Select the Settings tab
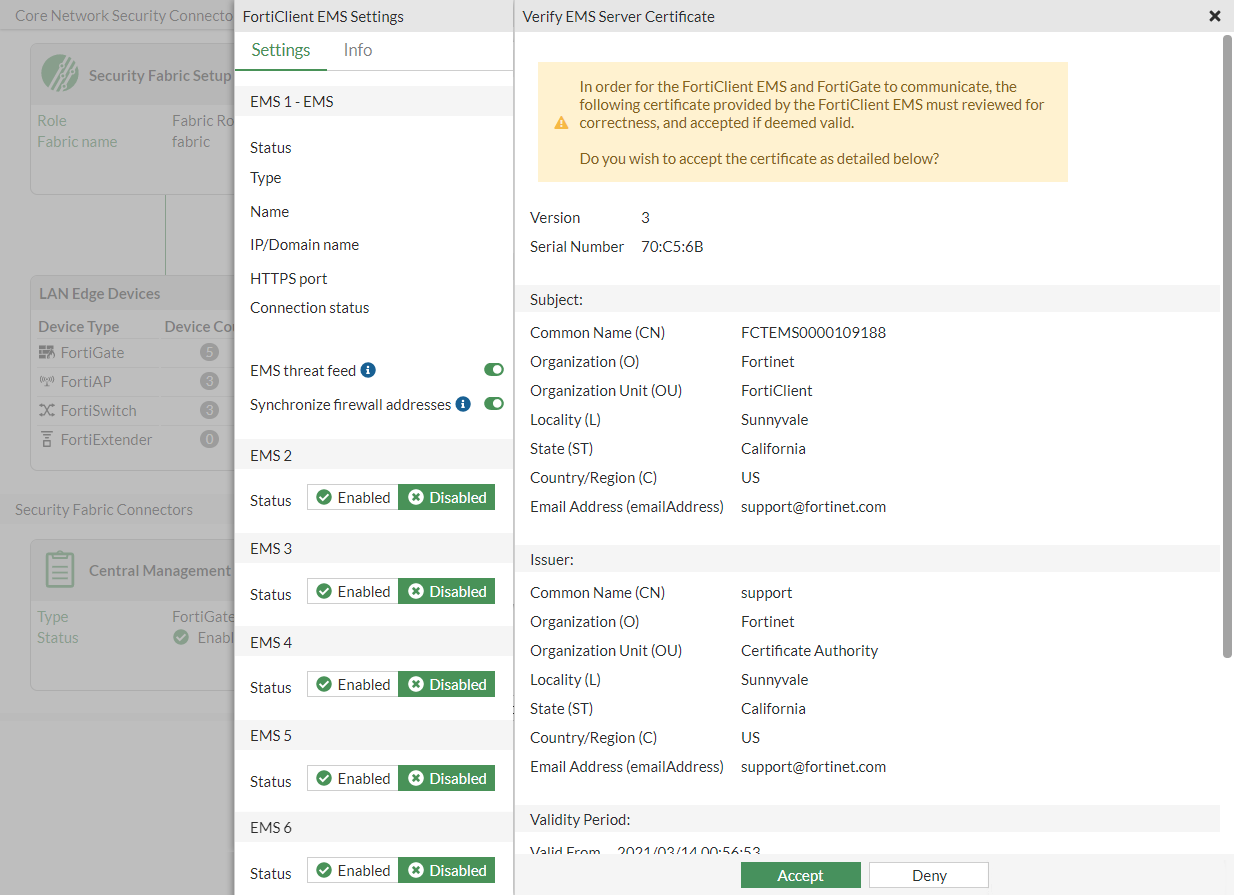1234x895 pixels. pos(281,50)
